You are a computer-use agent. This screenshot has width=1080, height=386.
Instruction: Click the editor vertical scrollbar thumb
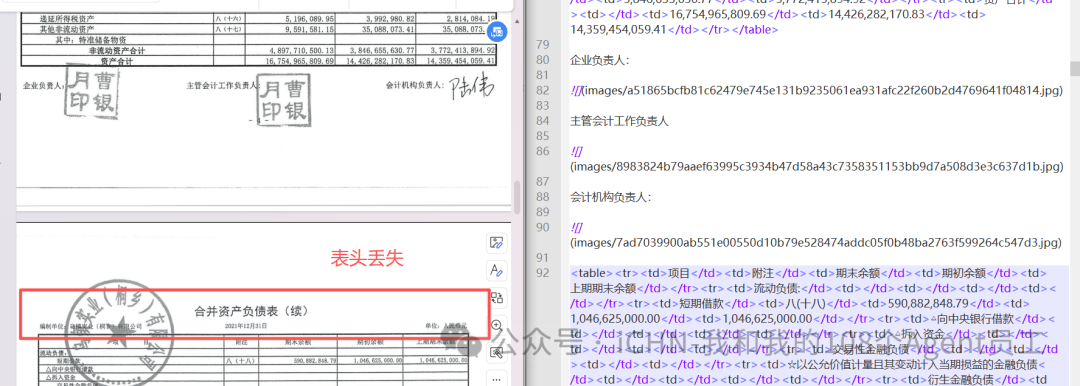tap(1074, 68)
